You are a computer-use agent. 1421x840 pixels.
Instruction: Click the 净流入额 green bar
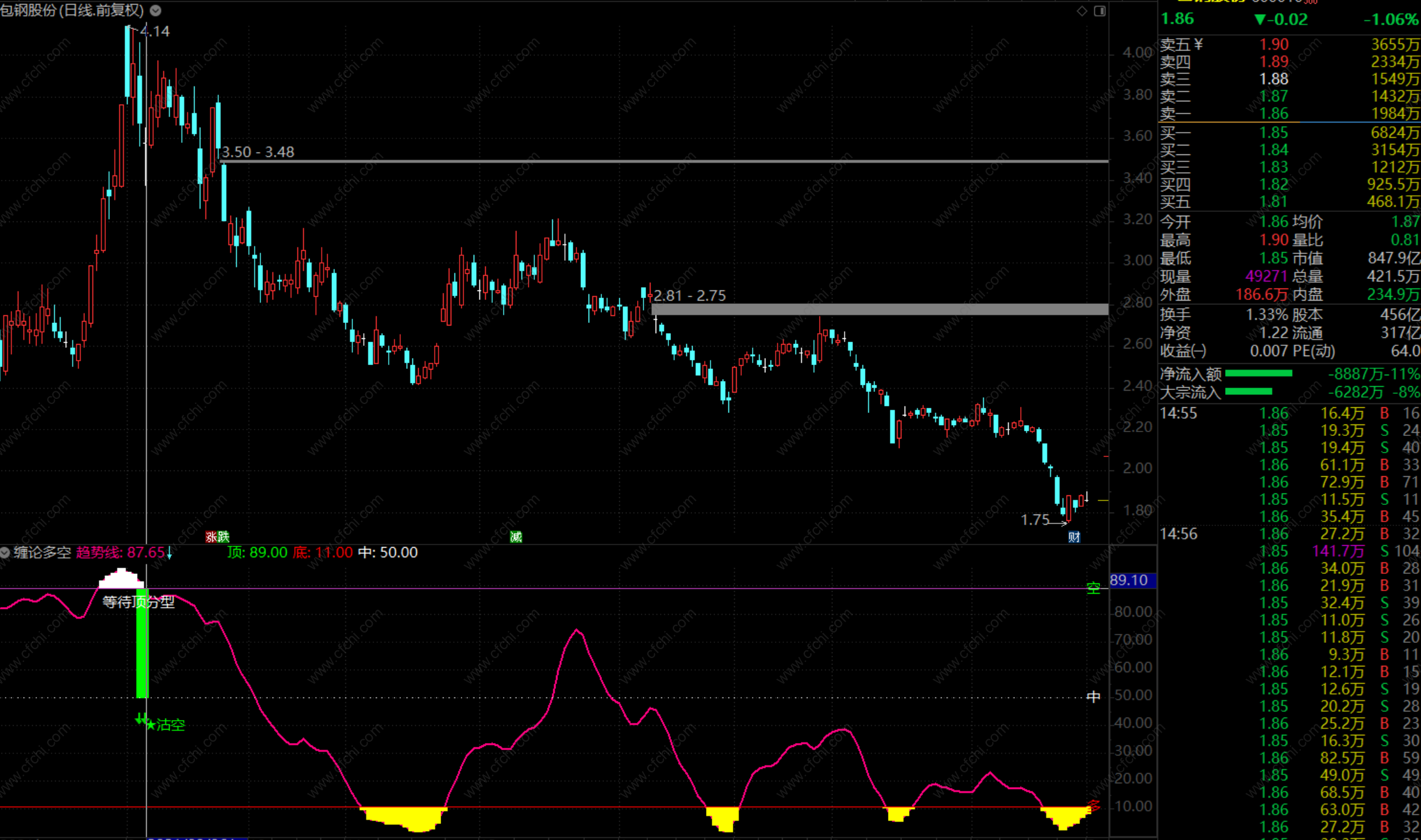pos(1258,373)
